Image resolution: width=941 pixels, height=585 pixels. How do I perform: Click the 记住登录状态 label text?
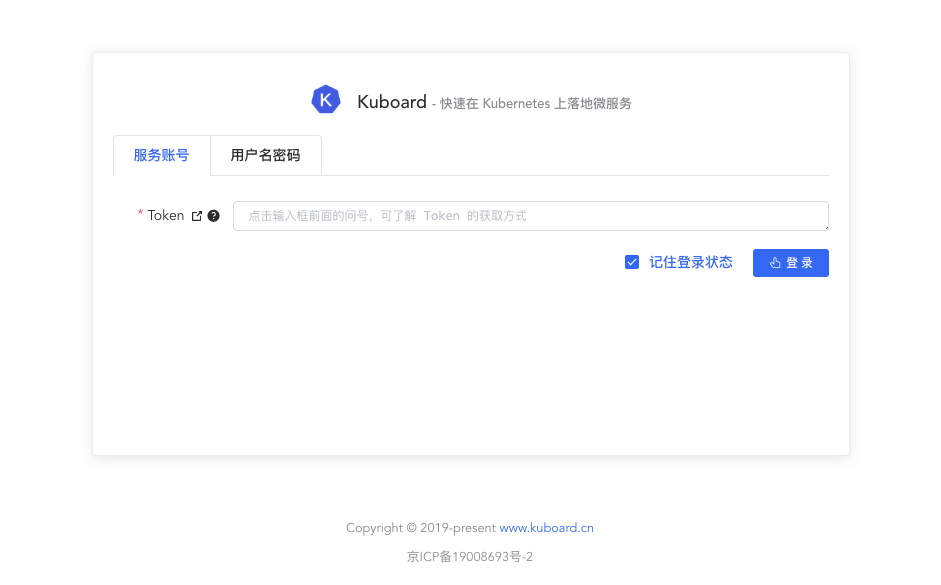point(691,262)
